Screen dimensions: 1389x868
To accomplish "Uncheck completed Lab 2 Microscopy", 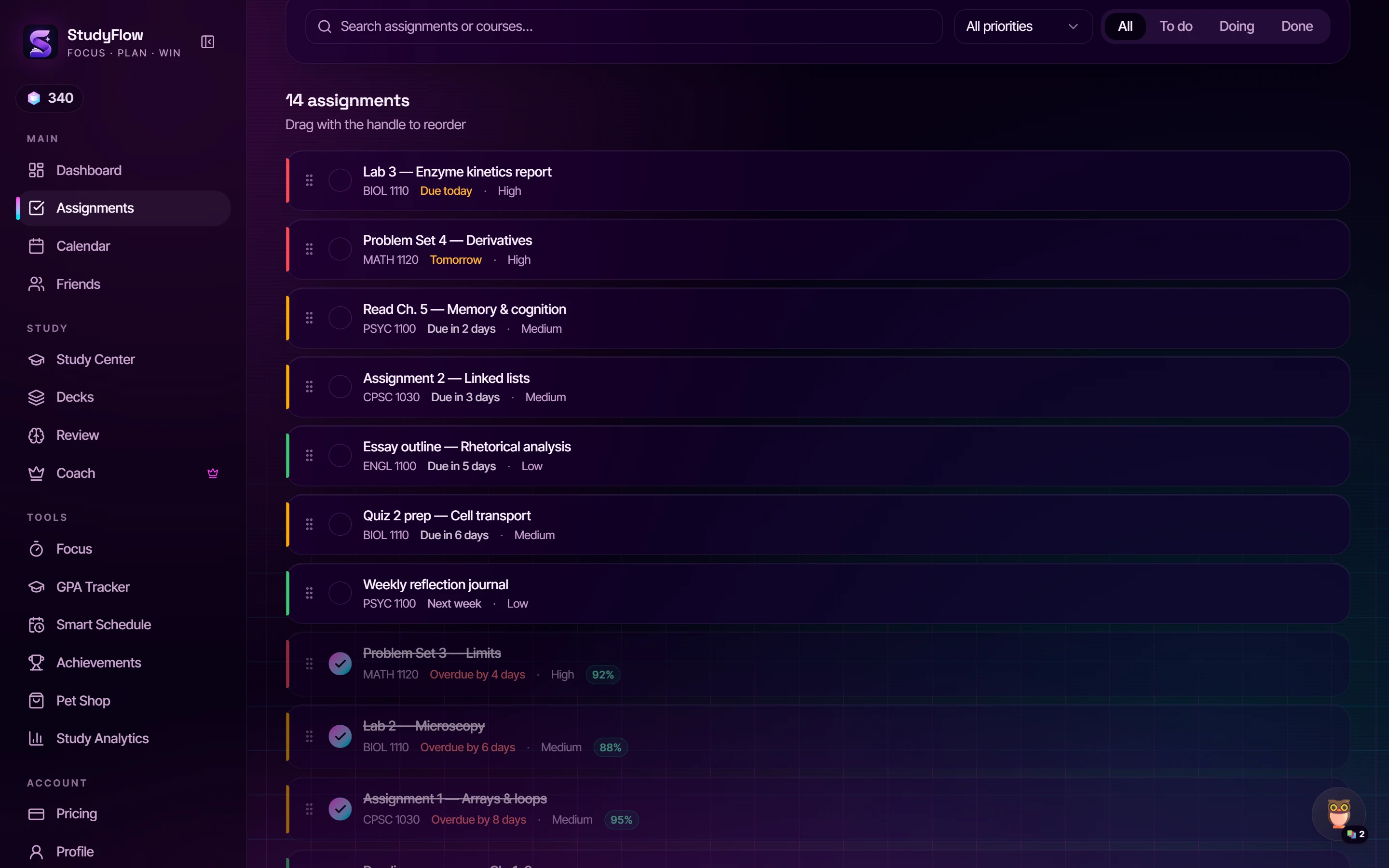I will (340, 736).
